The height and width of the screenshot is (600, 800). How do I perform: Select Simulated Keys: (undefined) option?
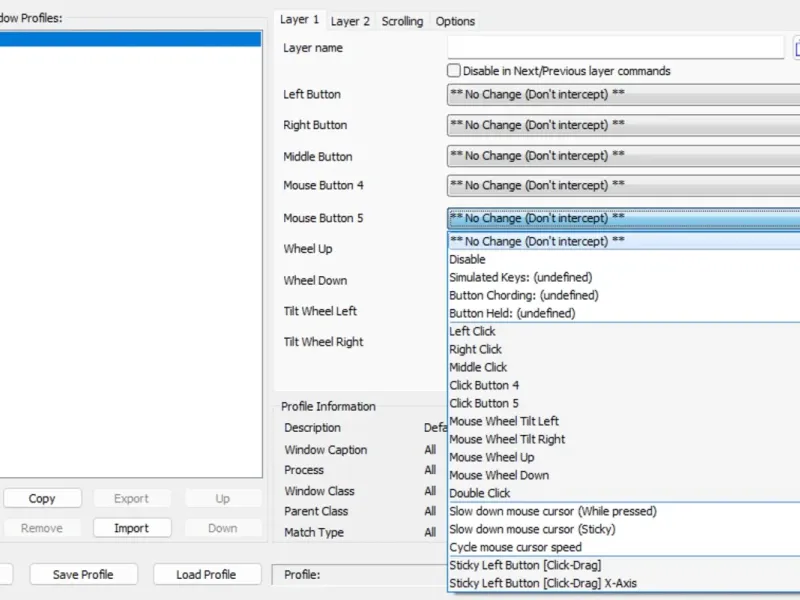click(624, 277)
